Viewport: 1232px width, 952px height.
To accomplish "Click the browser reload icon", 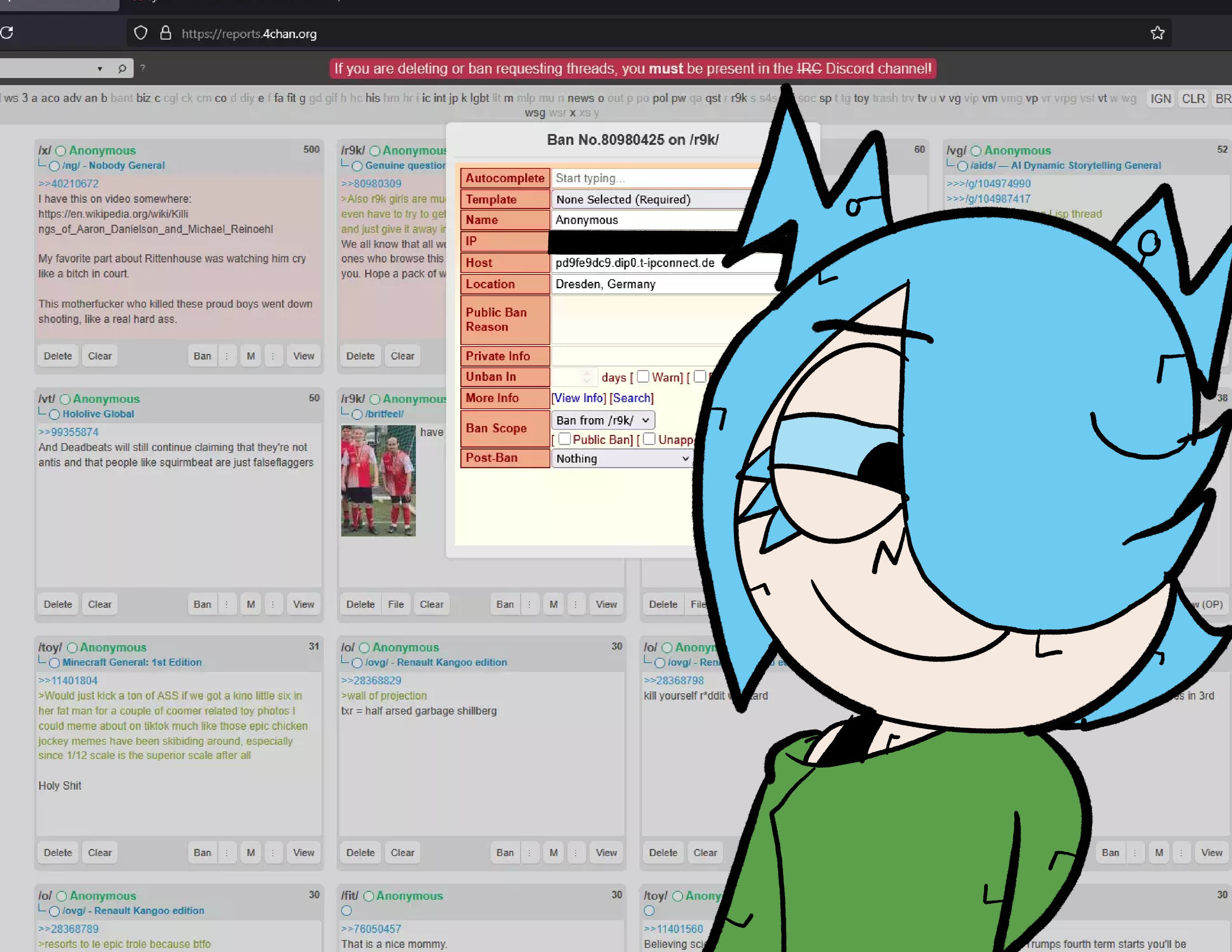I will (7, 33).
